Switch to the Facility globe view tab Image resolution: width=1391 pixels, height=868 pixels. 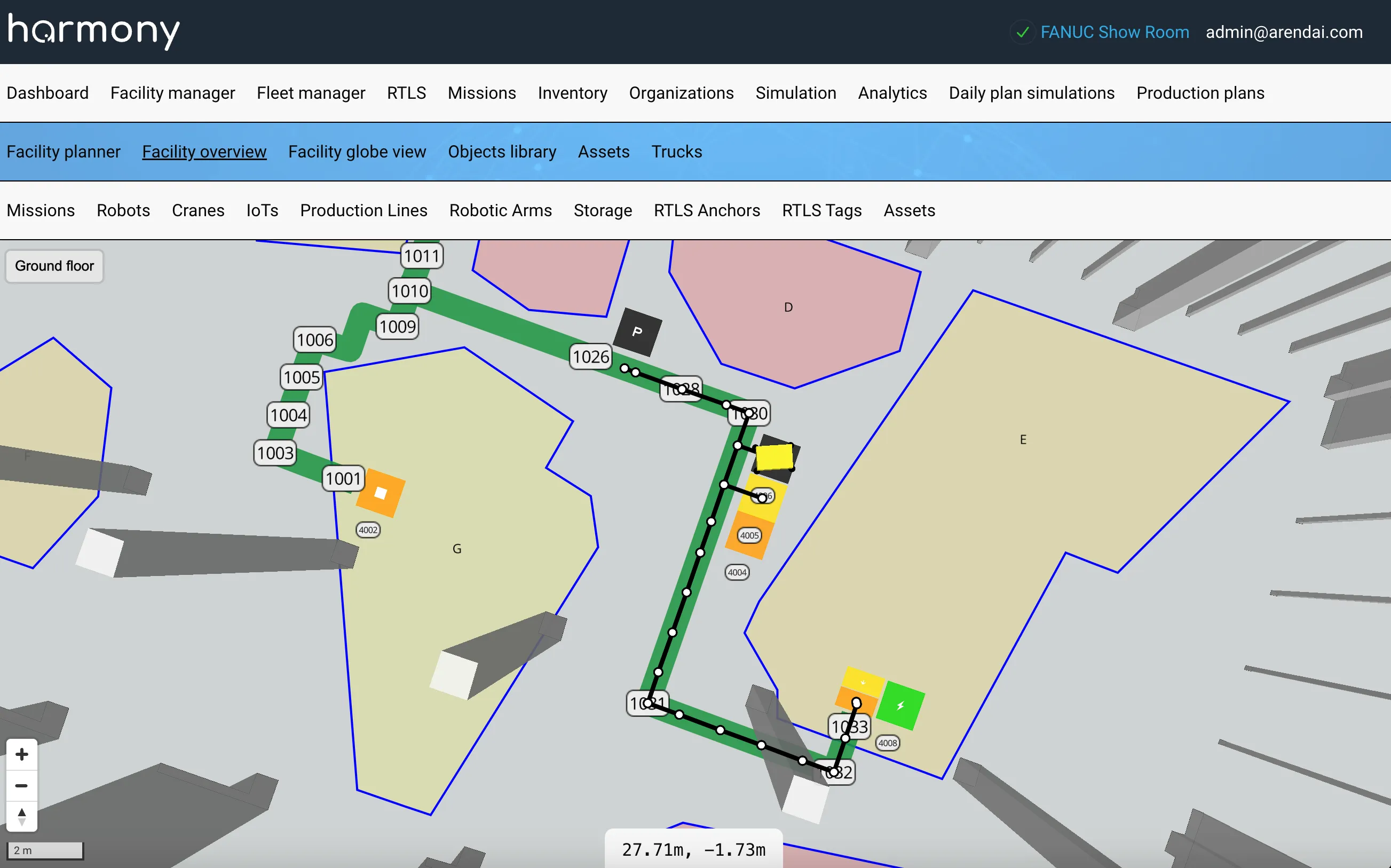coord(357,152)
